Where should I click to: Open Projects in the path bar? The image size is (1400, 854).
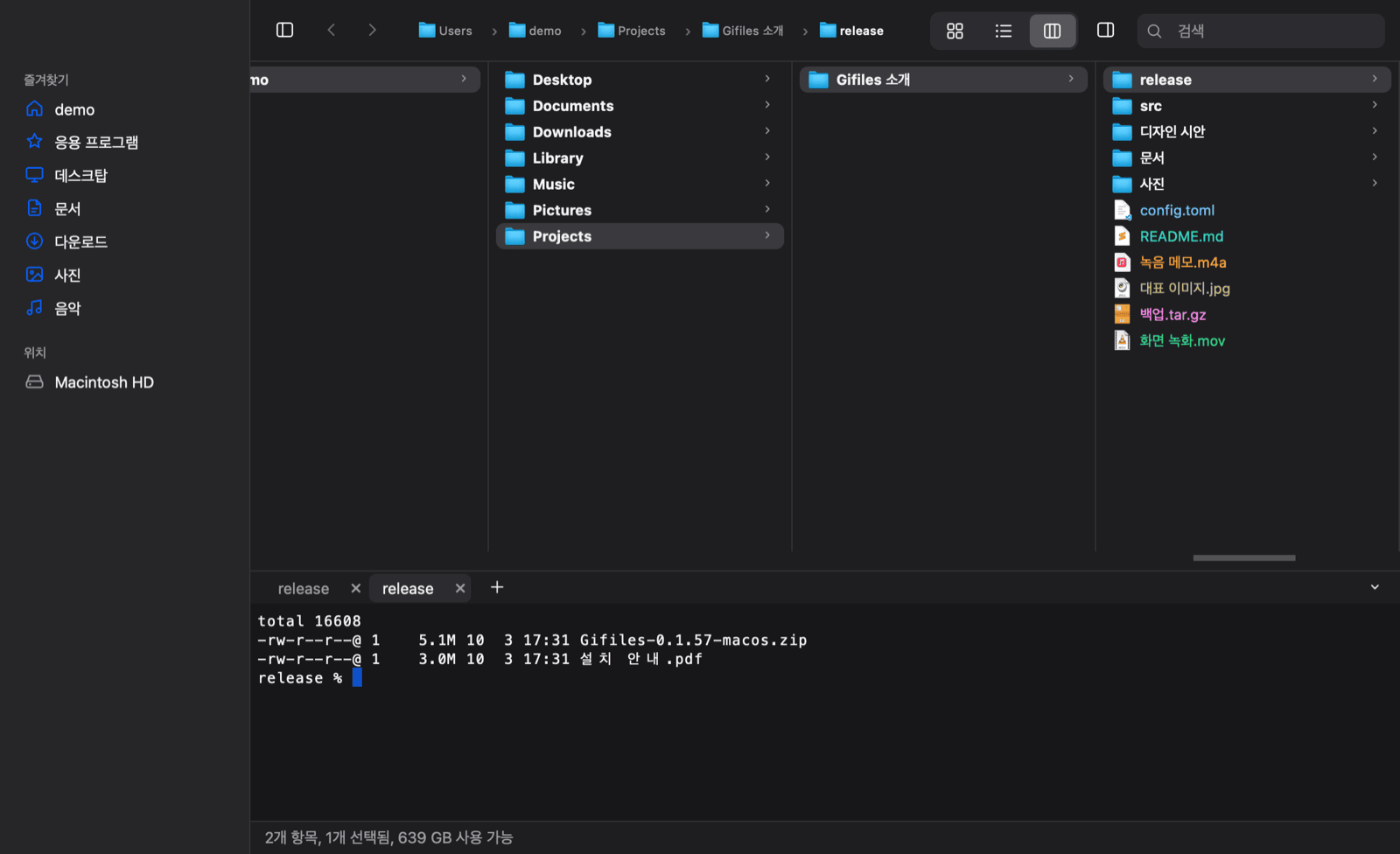click(632, 31)
